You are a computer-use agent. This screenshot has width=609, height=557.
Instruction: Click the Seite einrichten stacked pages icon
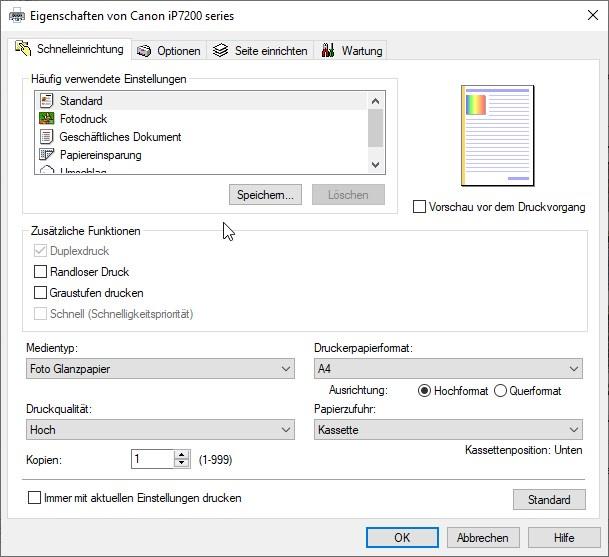click(x=220, y=50)
